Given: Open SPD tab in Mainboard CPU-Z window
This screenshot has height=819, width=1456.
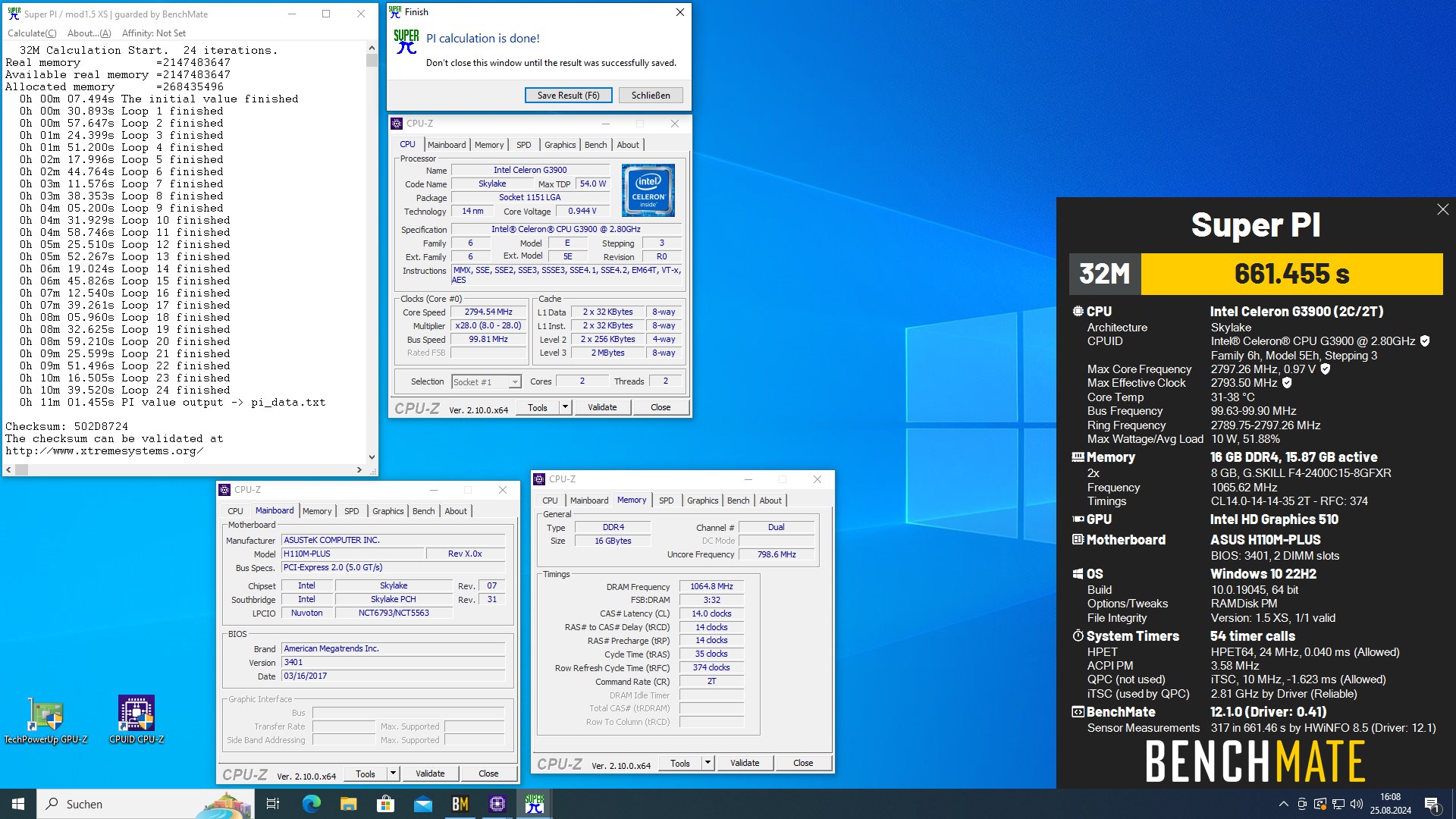Looking at the screenshot, I should (x=352, y=511).
